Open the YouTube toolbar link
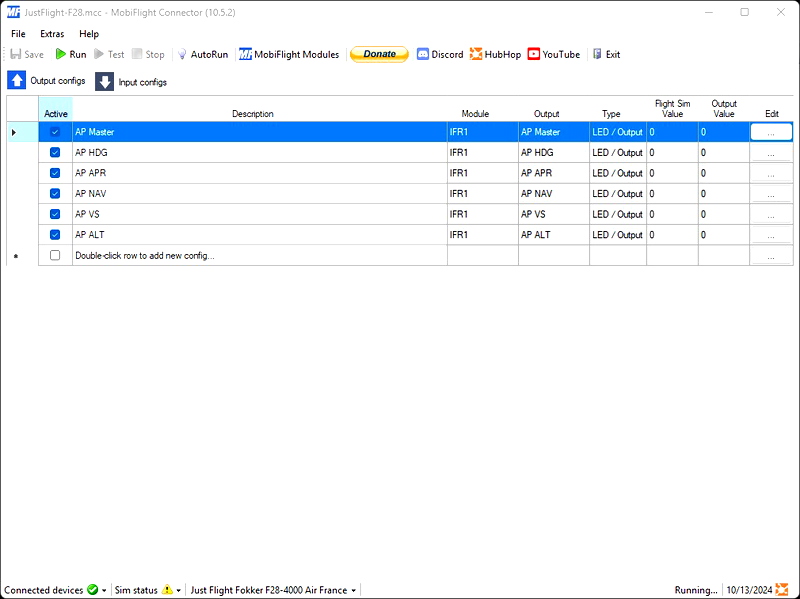This screenshot has width=800, height=599. click(x=534, y=55)
